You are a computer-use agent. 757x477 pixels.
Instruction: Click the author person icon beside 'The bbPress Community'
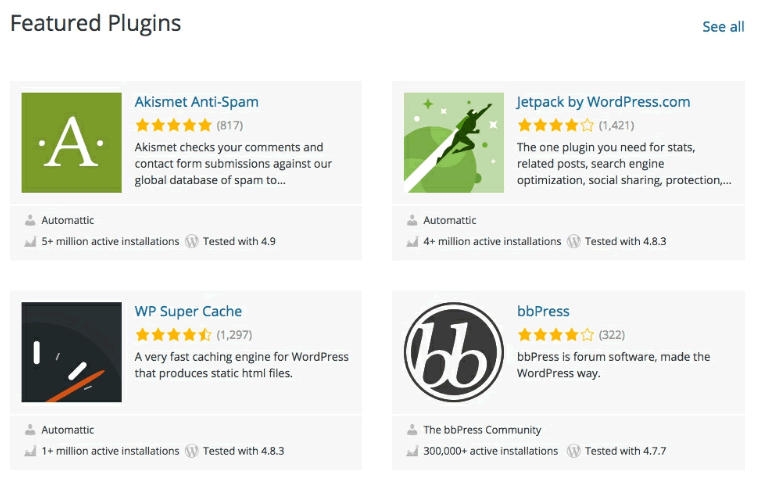click(412, 430)
